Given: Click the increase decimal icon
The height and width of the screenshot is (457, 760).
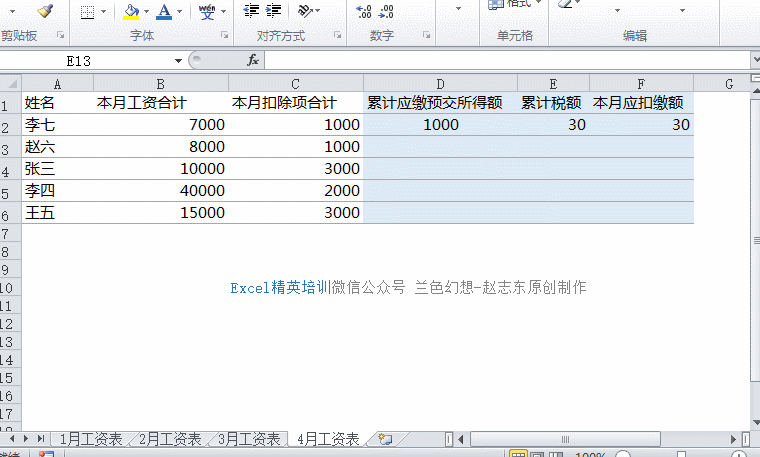Looking at the screenshot, I should click(364, 12).
